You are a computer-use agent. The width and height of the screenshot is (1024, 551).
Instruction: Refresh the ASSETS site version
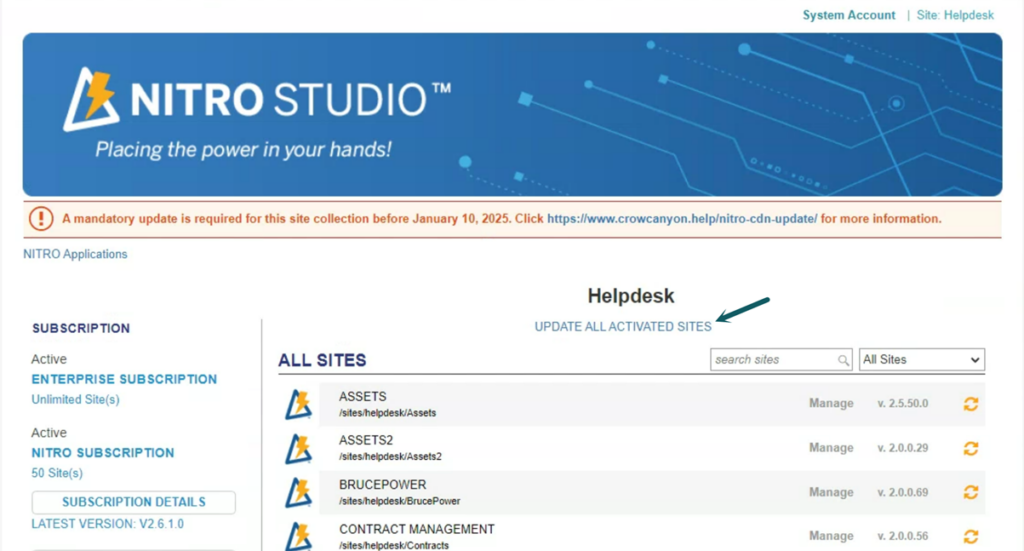pos(971,404)
